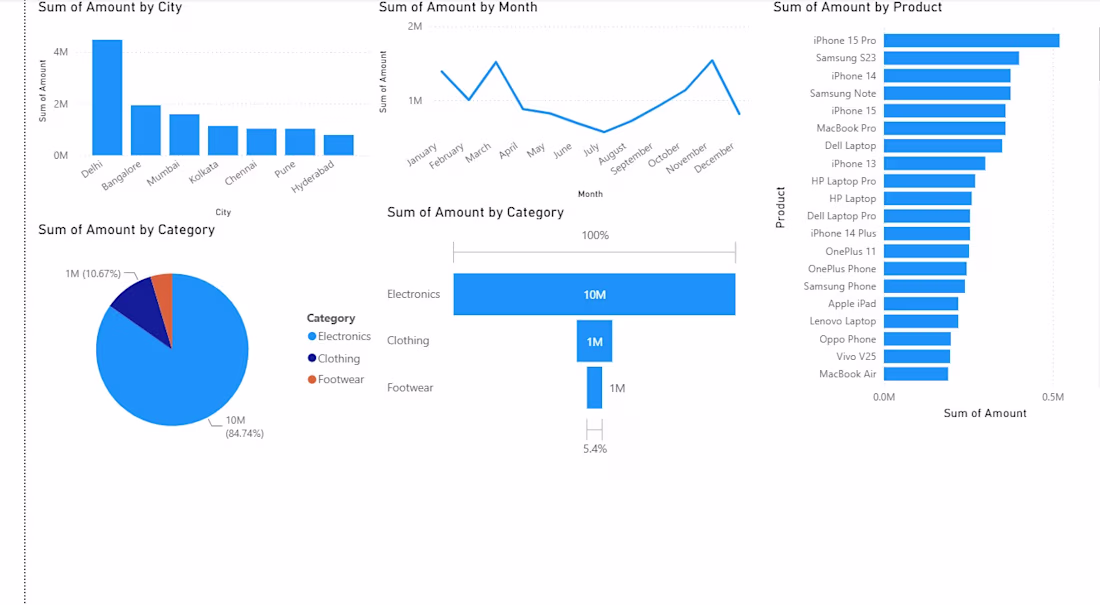Click the July low point on the line chart

604,132
